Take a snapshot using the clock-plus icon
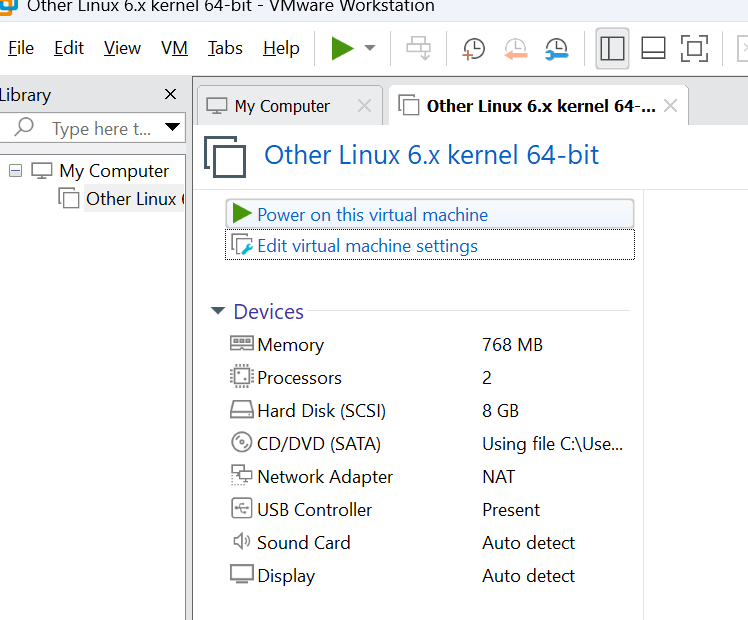This screenshot has height=620, width=748. click(473, 48)
